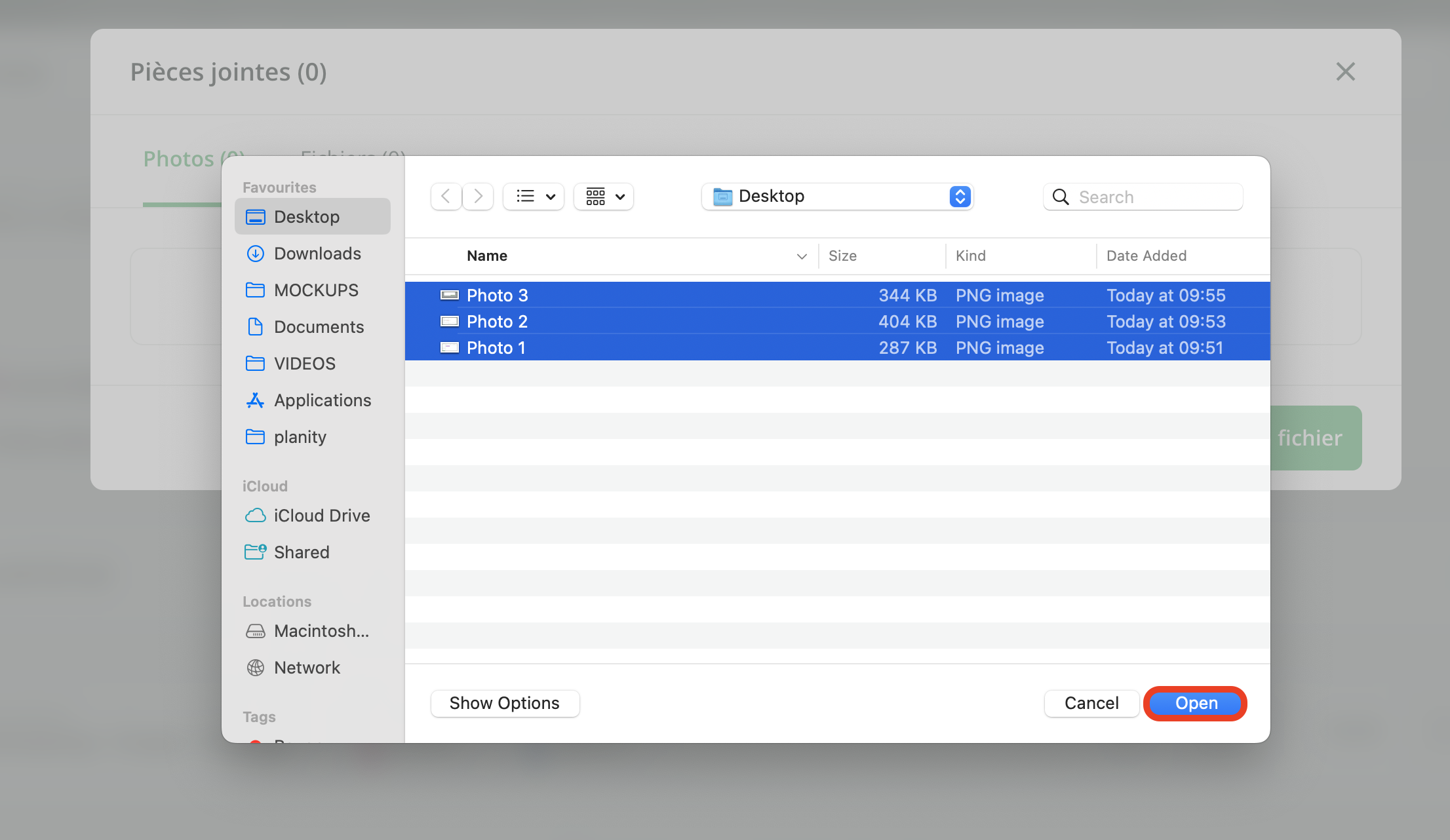
Task: Navigate back with the previous arrow
Action: click(446, 196)
